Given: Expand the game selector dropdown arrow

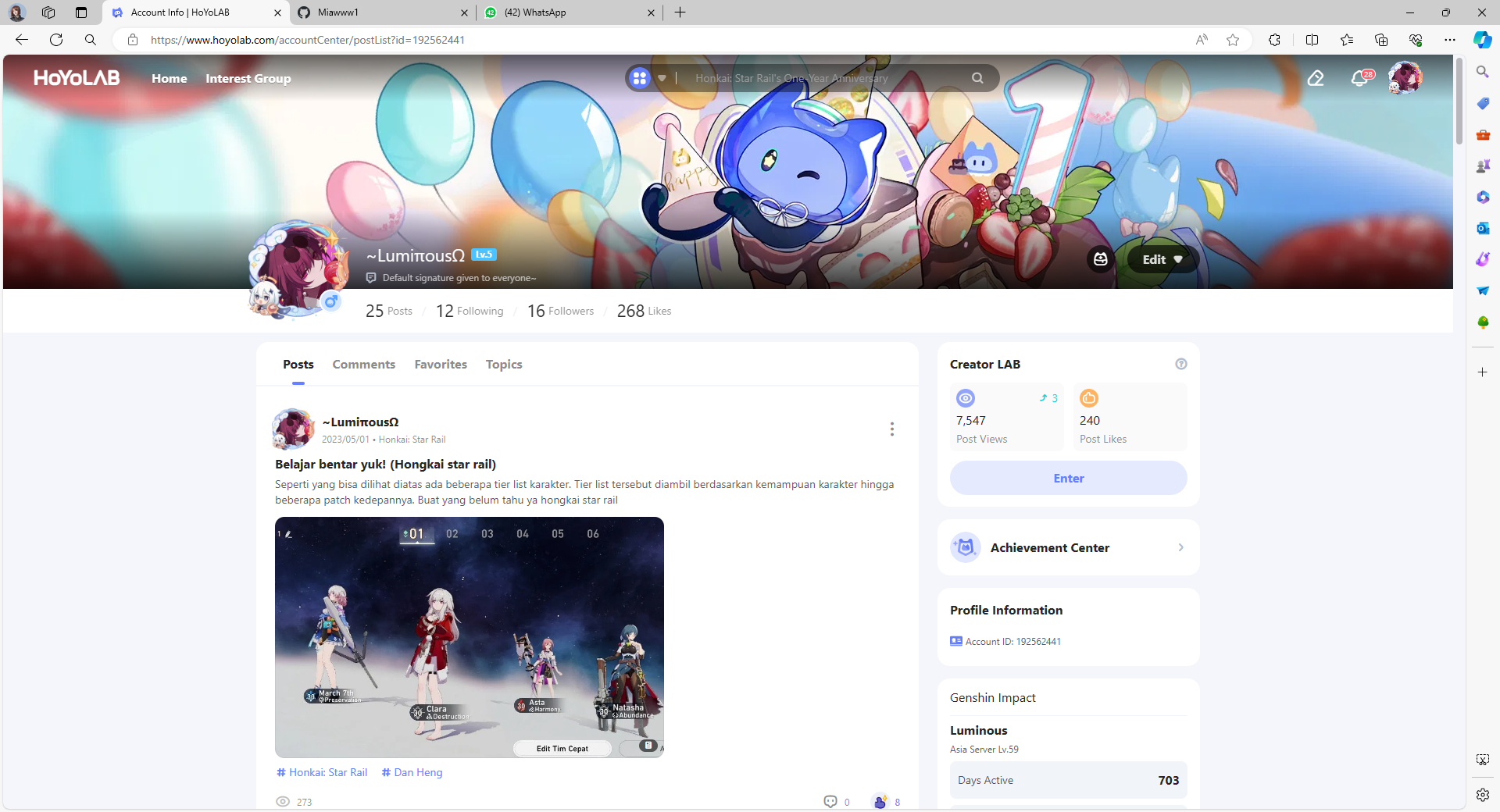Looking at the screenshot, I should tap(662, 78).
